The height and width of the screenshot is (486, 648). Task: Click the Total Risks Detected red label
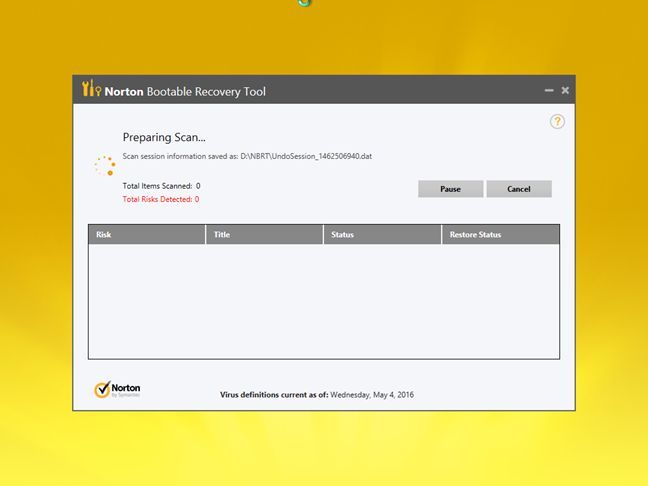pyautogui.click(x=160, y=199)
